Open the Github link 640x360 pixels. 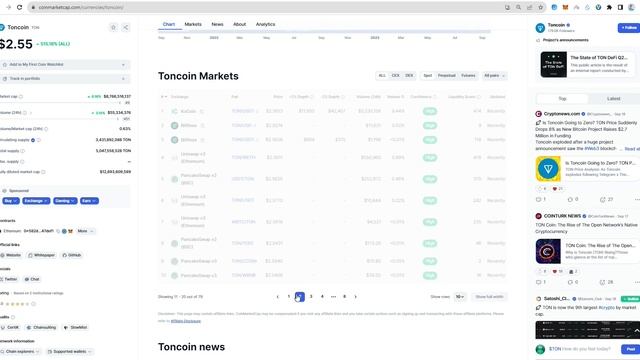click(71, 255)
